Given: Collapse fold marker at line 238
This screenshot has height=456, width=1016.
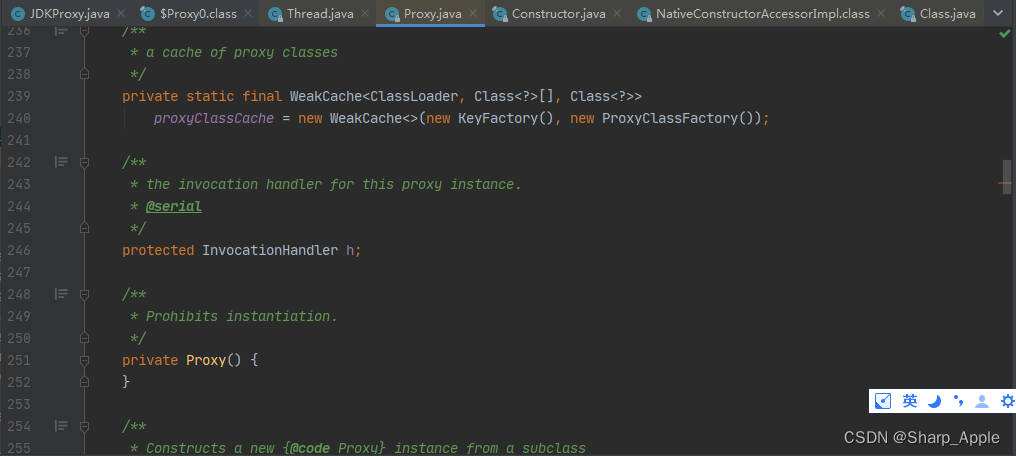Looking at the screenshot, I should tap(84, 74).
